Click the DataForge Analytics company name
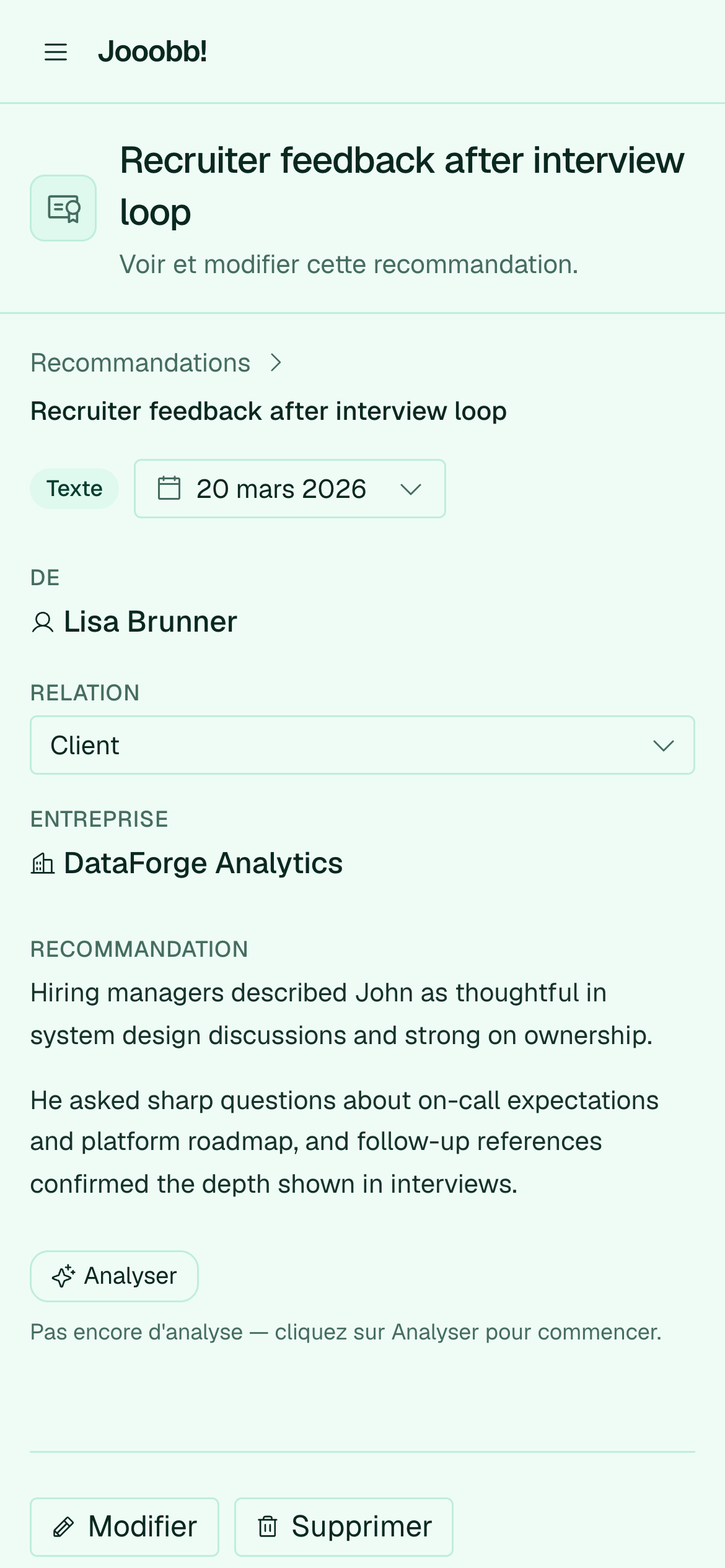 [203, 863]
